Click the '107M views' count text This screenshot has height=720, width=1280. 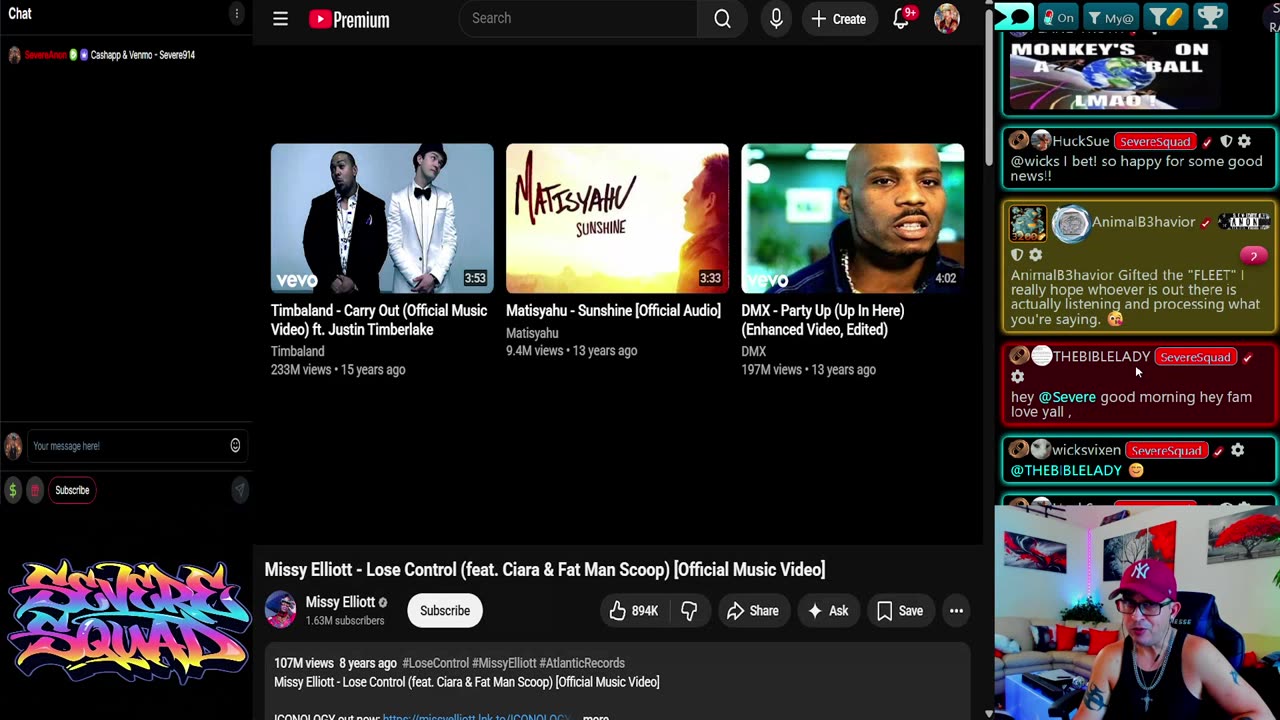click(304, 663)
